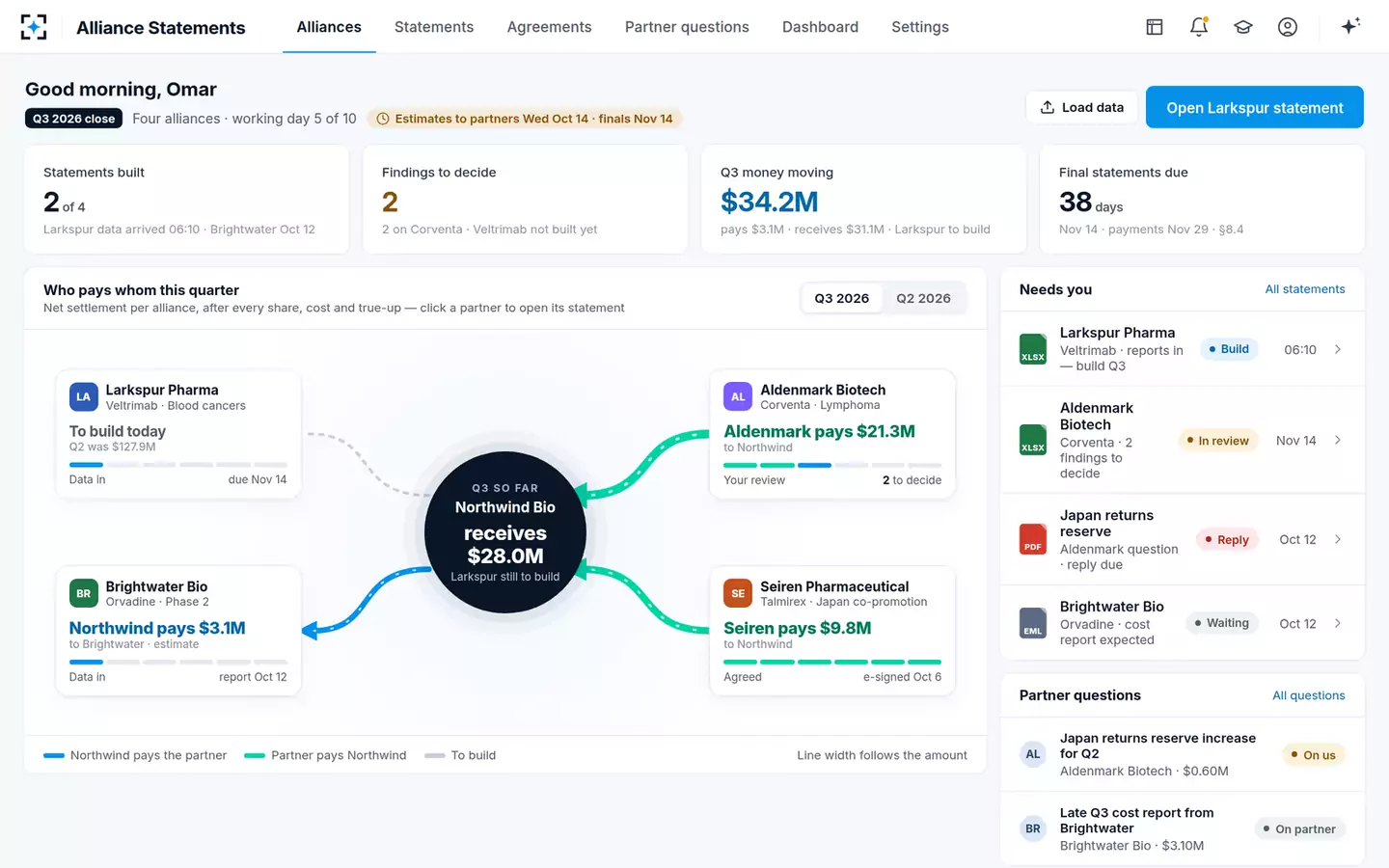Image resolution: width=1389 pixels, height=868 pixels.
Task: Click the AL avatar on Aldenmark card
Action: (x=738, y=396)
